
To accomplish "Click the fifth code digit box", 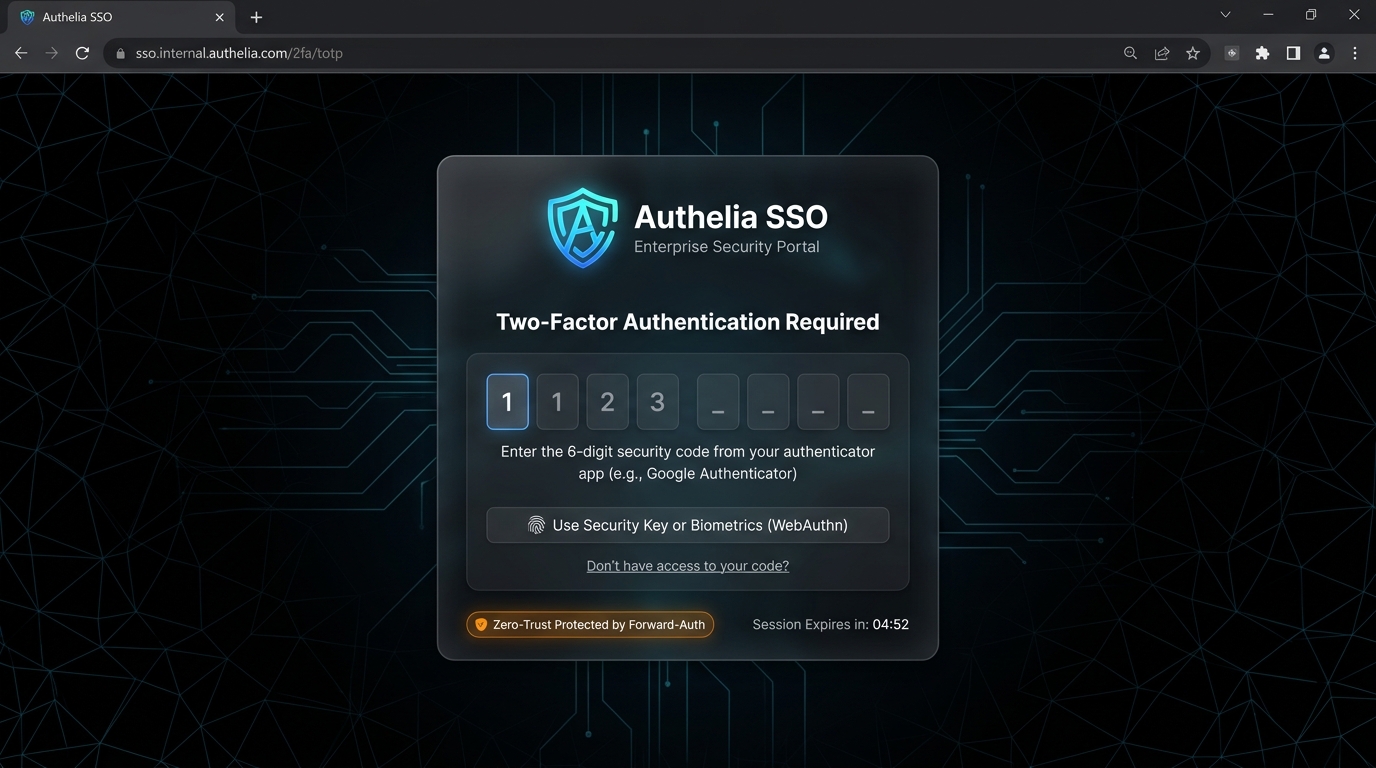I will [718, 401].
